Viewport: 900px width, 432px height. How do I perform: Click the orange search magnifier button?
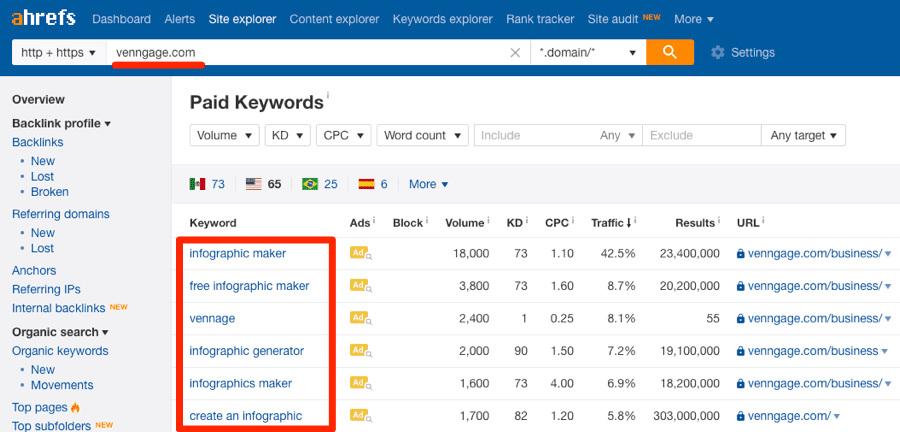coord(670,52)
